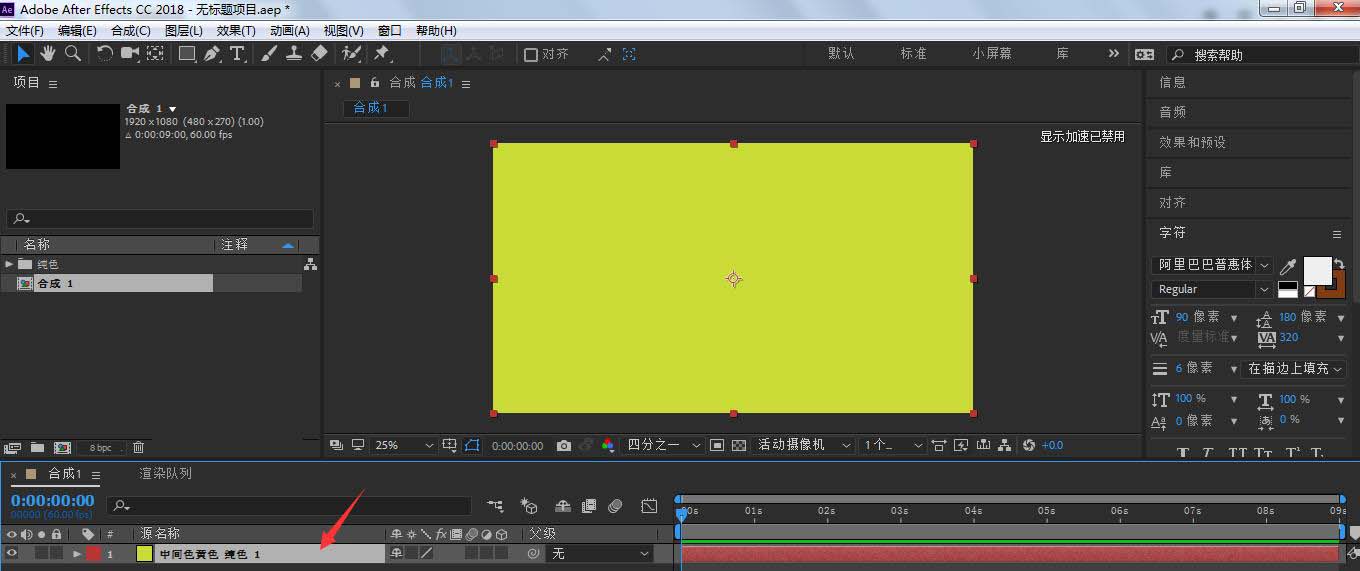Open the 效果和预设 panel

[1192, 142]
